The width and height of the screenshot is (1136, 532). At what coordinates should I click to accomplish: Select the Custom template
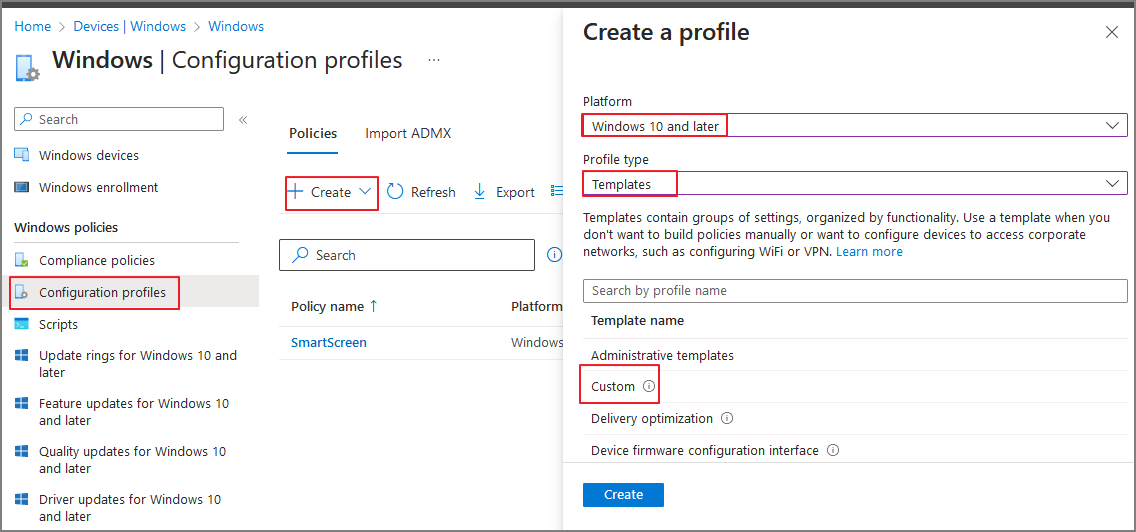pyautogui.click(x=613, y=387)
